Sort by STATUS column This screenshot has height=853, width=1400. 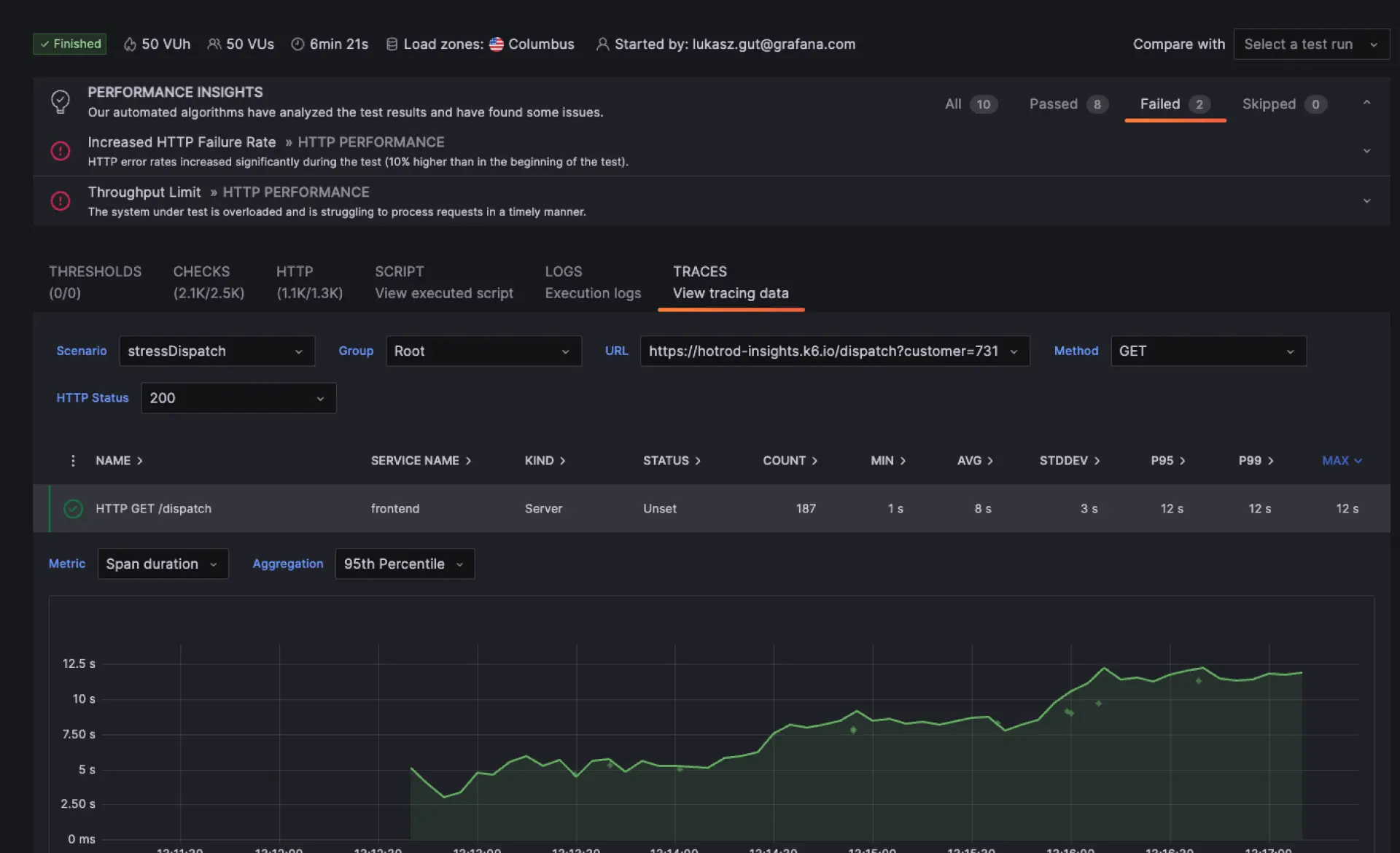point(672,461)
